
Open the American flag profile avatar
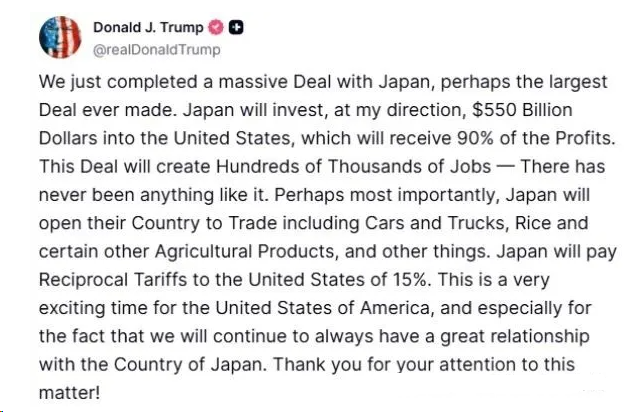[59, 37]
